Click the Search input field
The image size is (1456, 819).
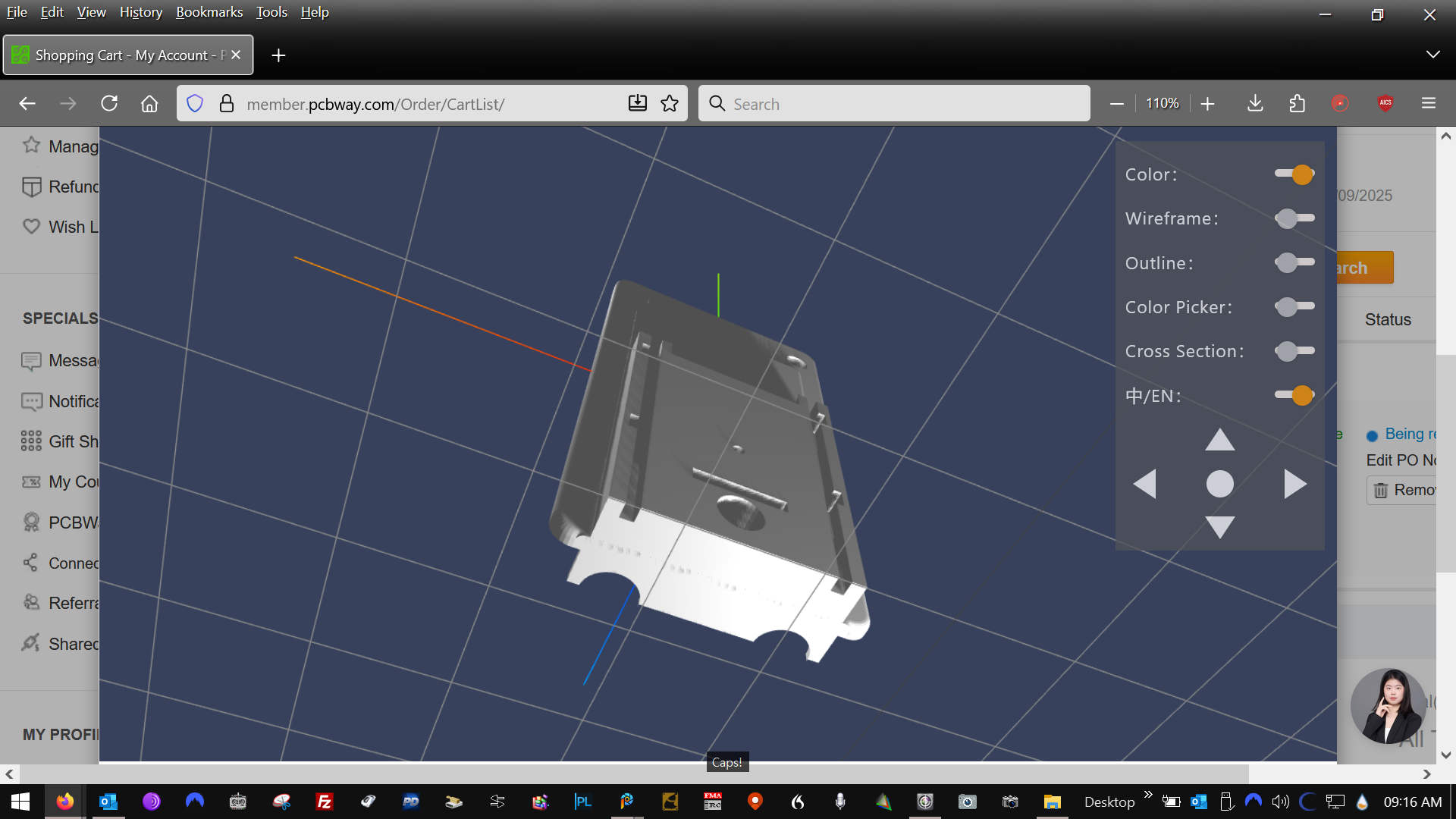[x=895, y=104]
